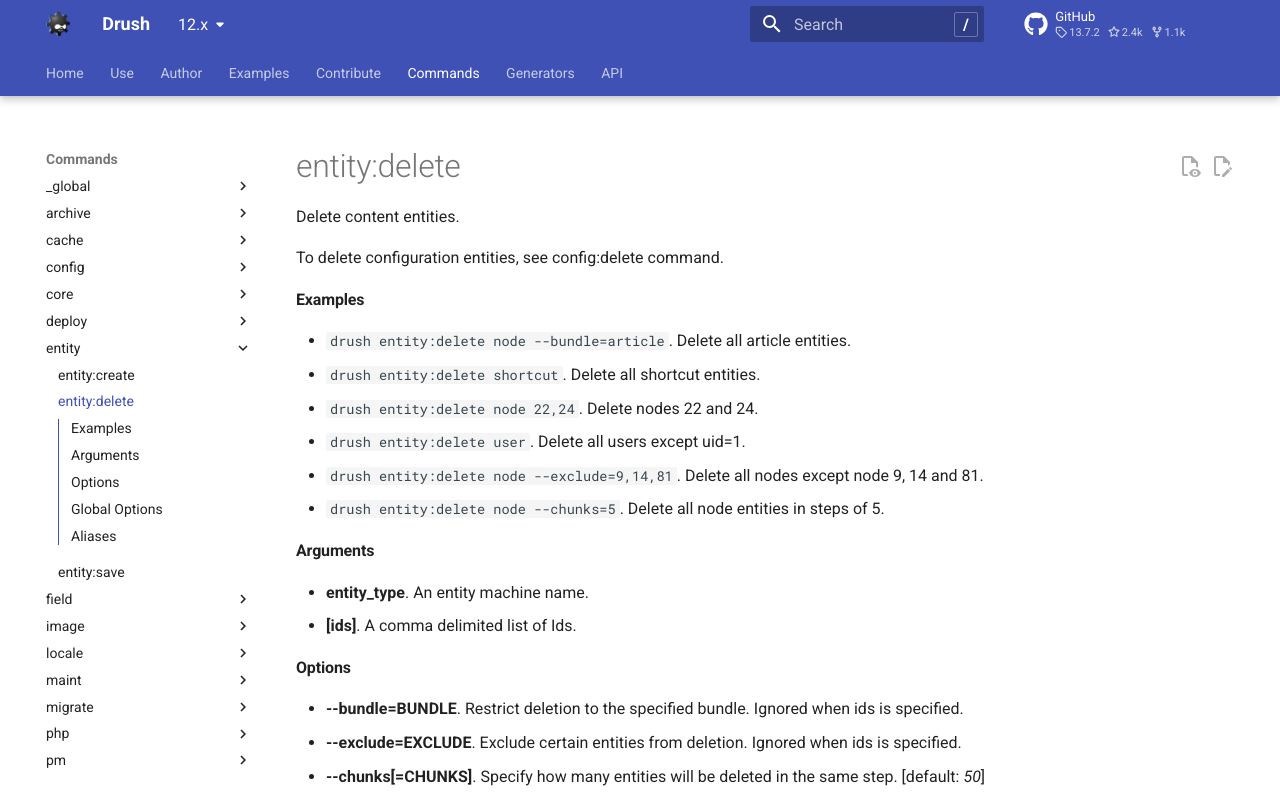The width and height of the screenshot is (1280, 800).
Task: Open the 12.x version selector
Action: click(200, 24)
